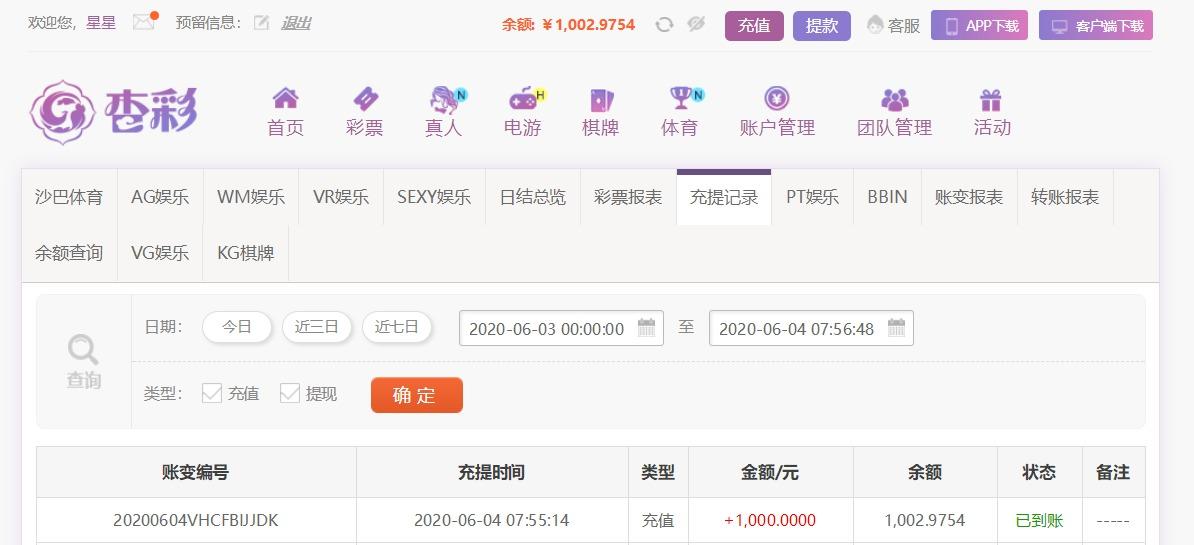Switch to 彩票报表 tab

pos(628,197)
